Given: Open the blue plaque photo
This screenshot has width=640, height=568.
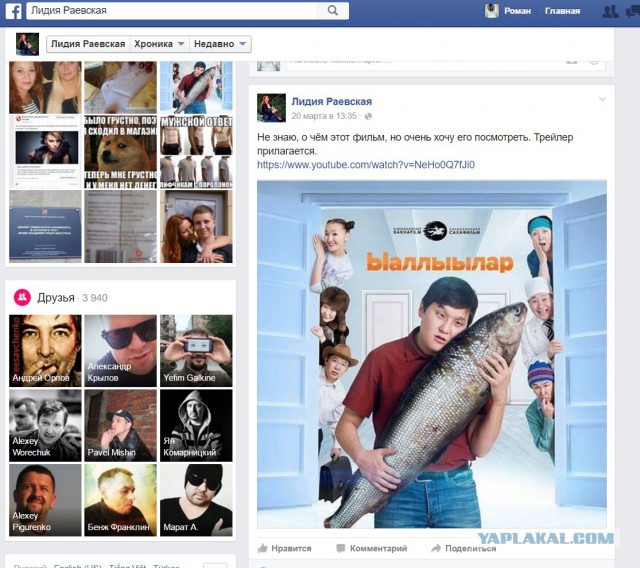Looking at the screenshot, I should 45,227.
